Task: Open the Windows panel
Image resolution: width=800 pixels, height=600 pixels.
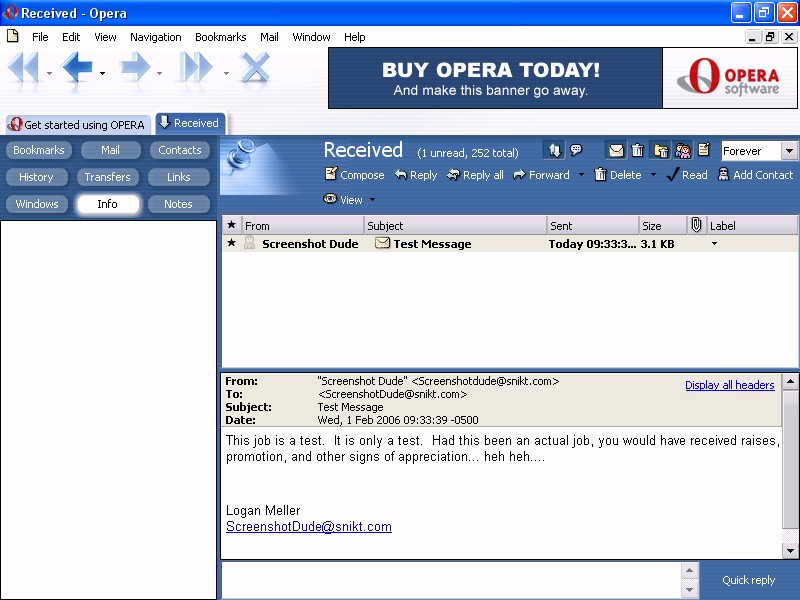Action: coord(37,204)
